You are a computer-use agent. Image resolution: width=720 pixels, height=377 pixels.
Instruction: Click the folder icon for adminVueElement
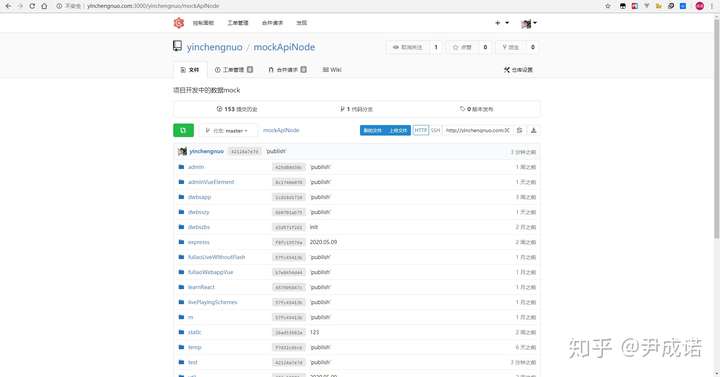[181, 182]
